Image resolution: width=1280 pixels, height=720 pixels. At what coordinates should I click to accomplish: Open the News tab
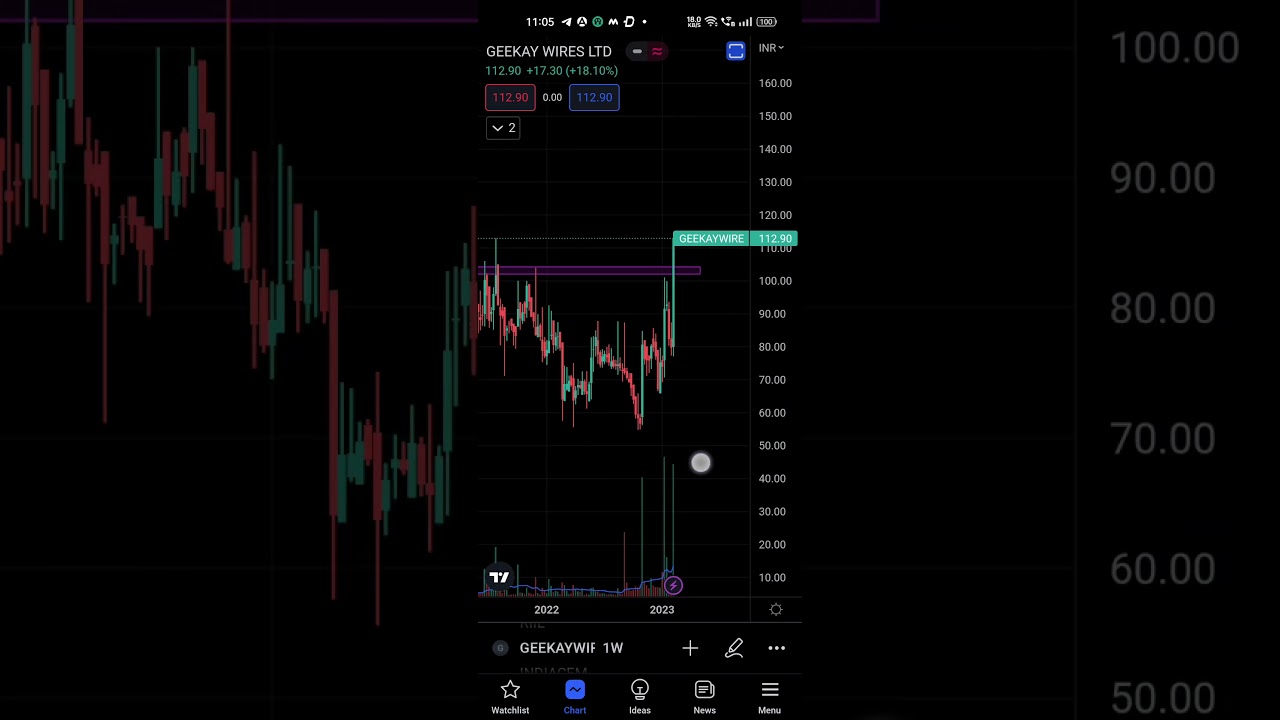705,697
